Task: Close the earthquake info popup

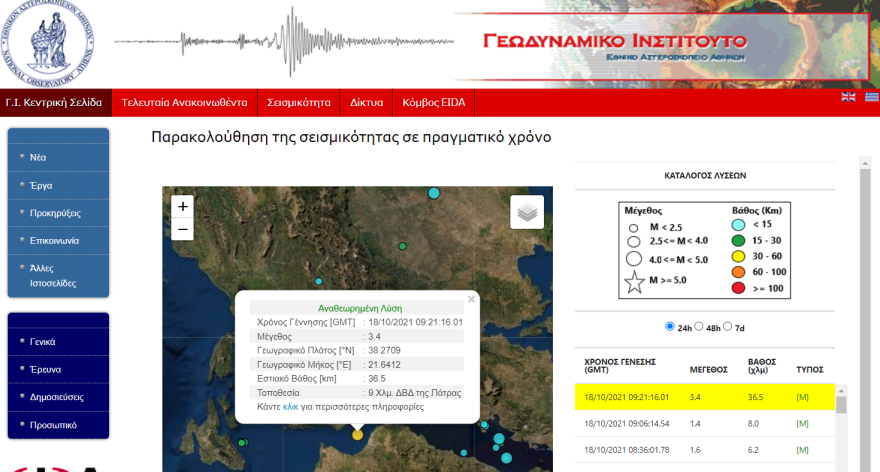Action: (x=471, y=299)
